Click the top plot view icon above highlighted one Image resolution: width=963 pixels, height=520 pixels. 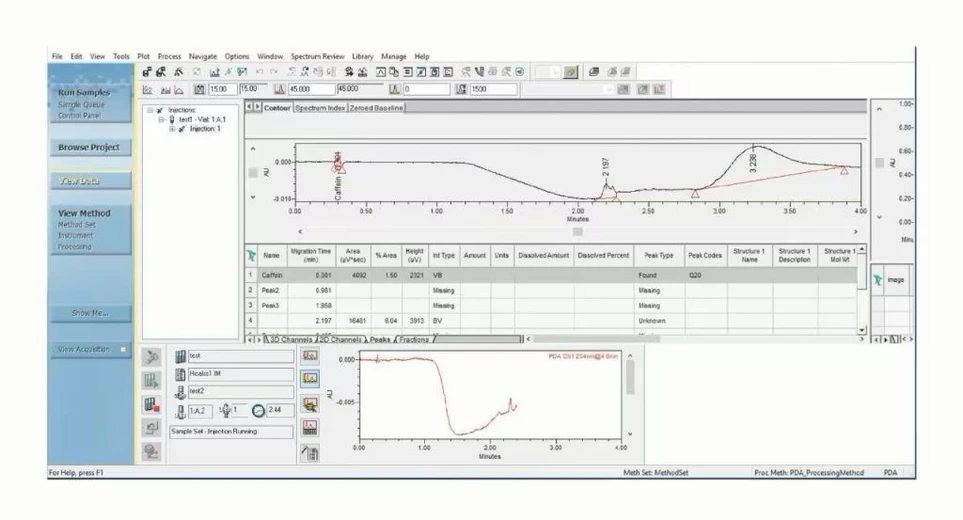click(x=310, y=355)
